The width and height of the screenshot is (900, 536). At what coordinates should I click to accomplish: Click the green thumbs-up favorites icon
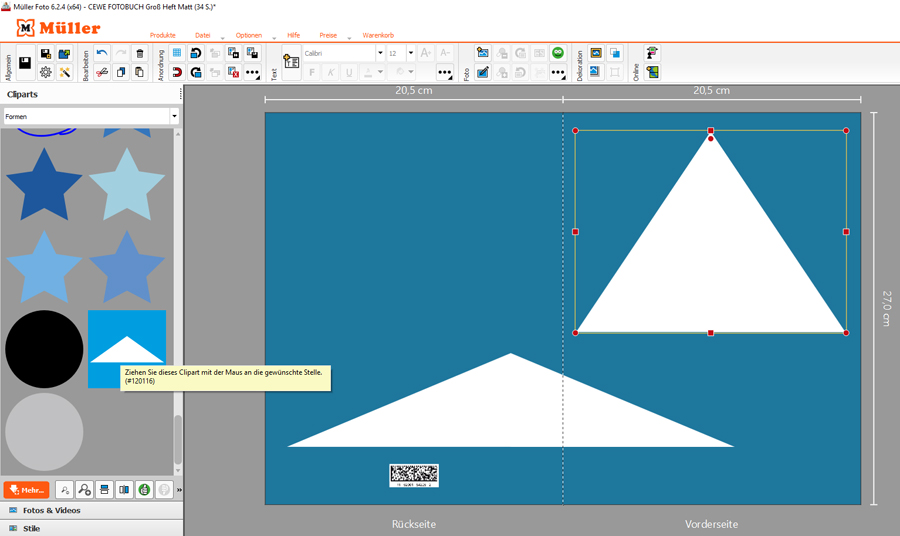pos(144,490)
